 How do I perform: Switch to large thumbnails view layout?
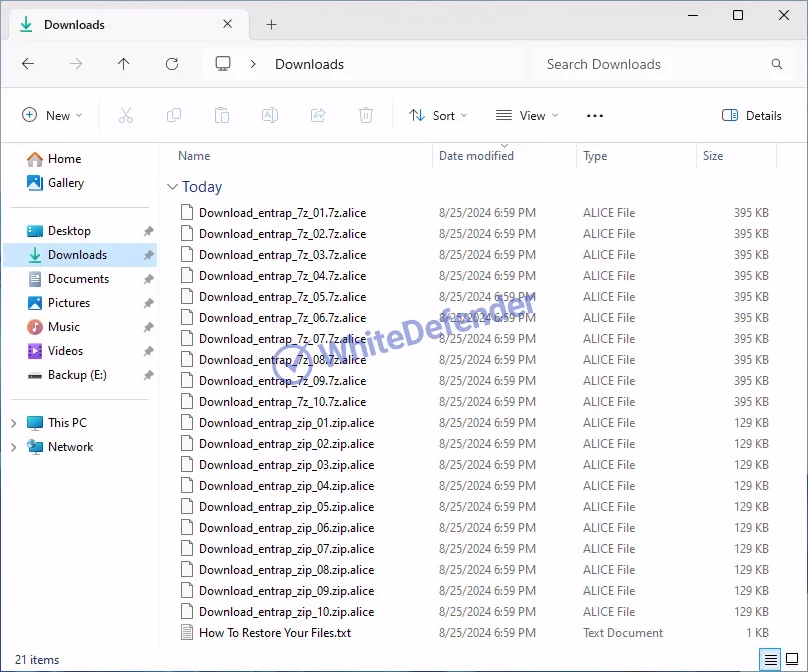pyautogui.click(x=791, y=659)
